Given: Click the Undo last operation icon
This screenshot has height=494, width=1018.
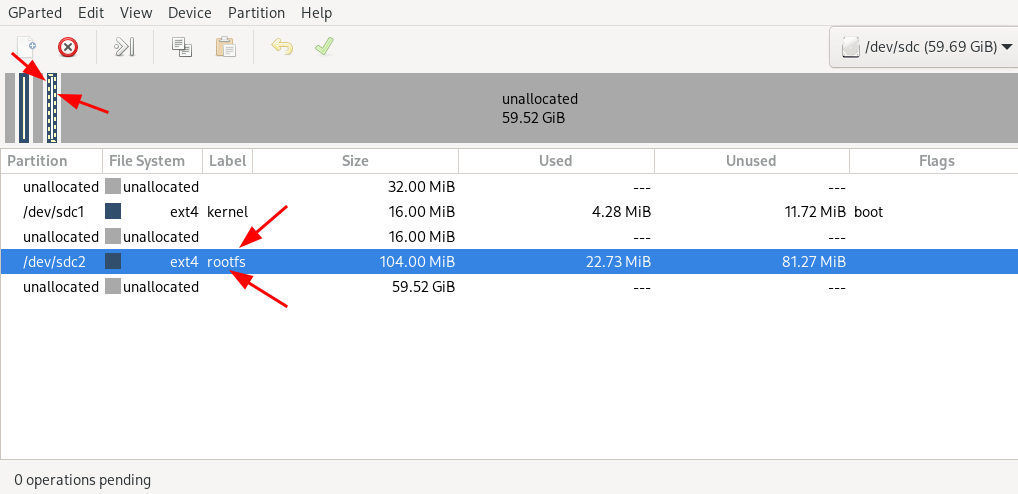Looking at the screenshot, I should pyautogui.click(x=282, y=47).
